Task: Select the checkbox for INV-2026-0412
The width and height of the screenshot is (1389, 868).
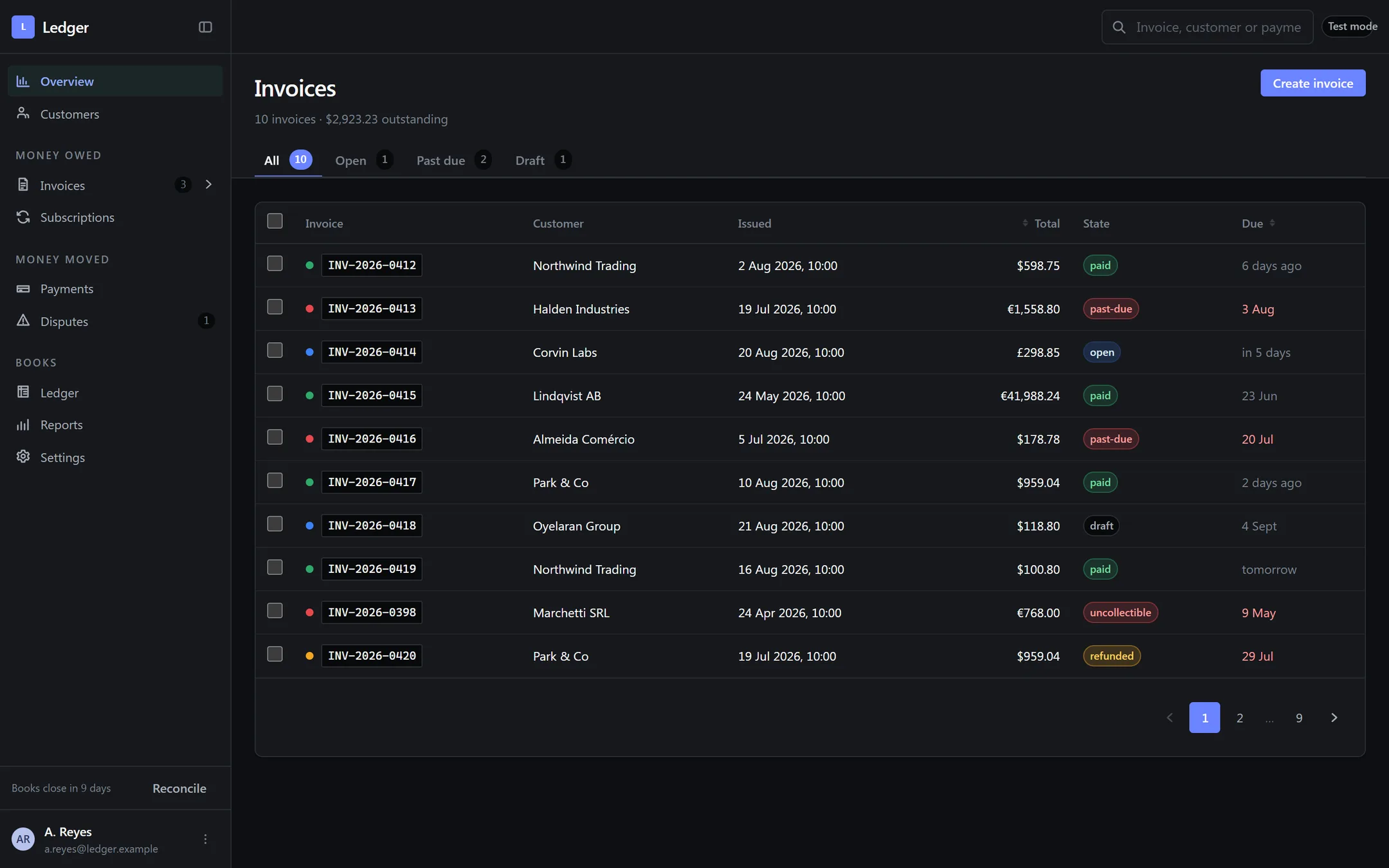Action: click(275, 264)
